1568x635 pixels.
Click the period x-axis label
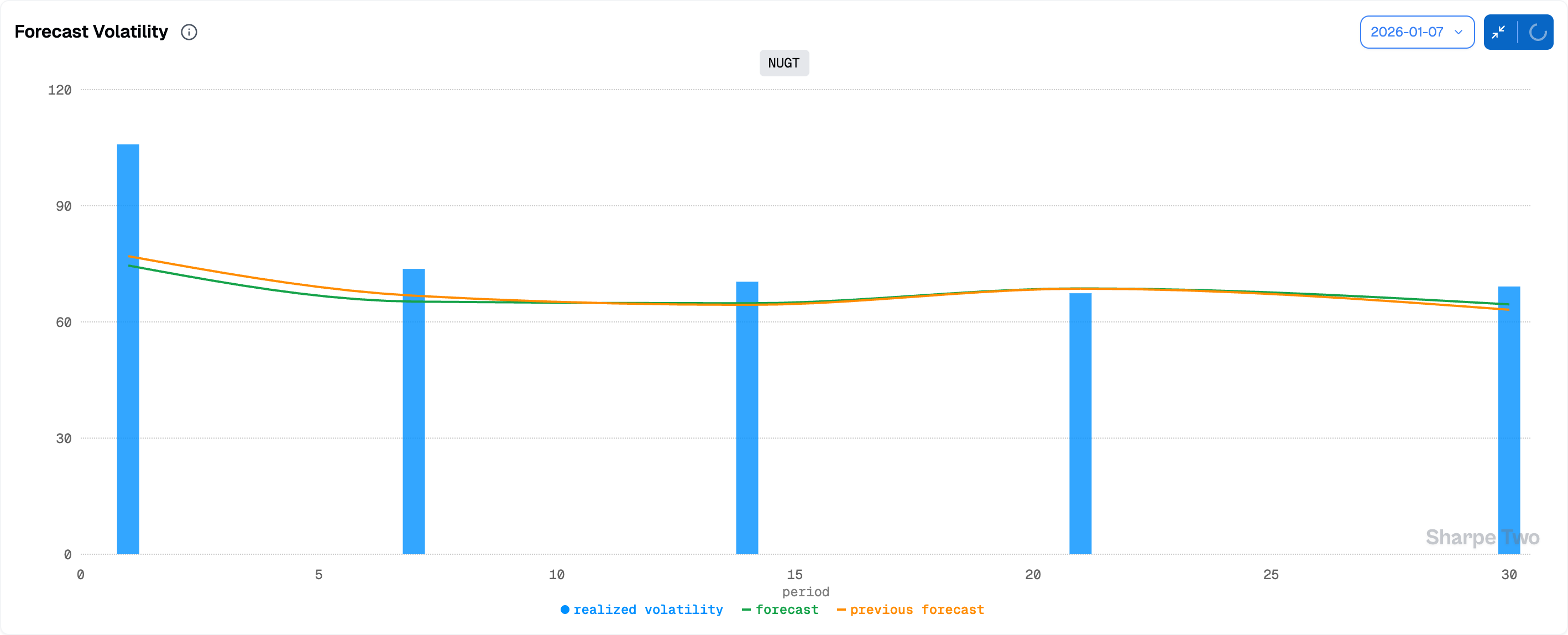[806, 592]
